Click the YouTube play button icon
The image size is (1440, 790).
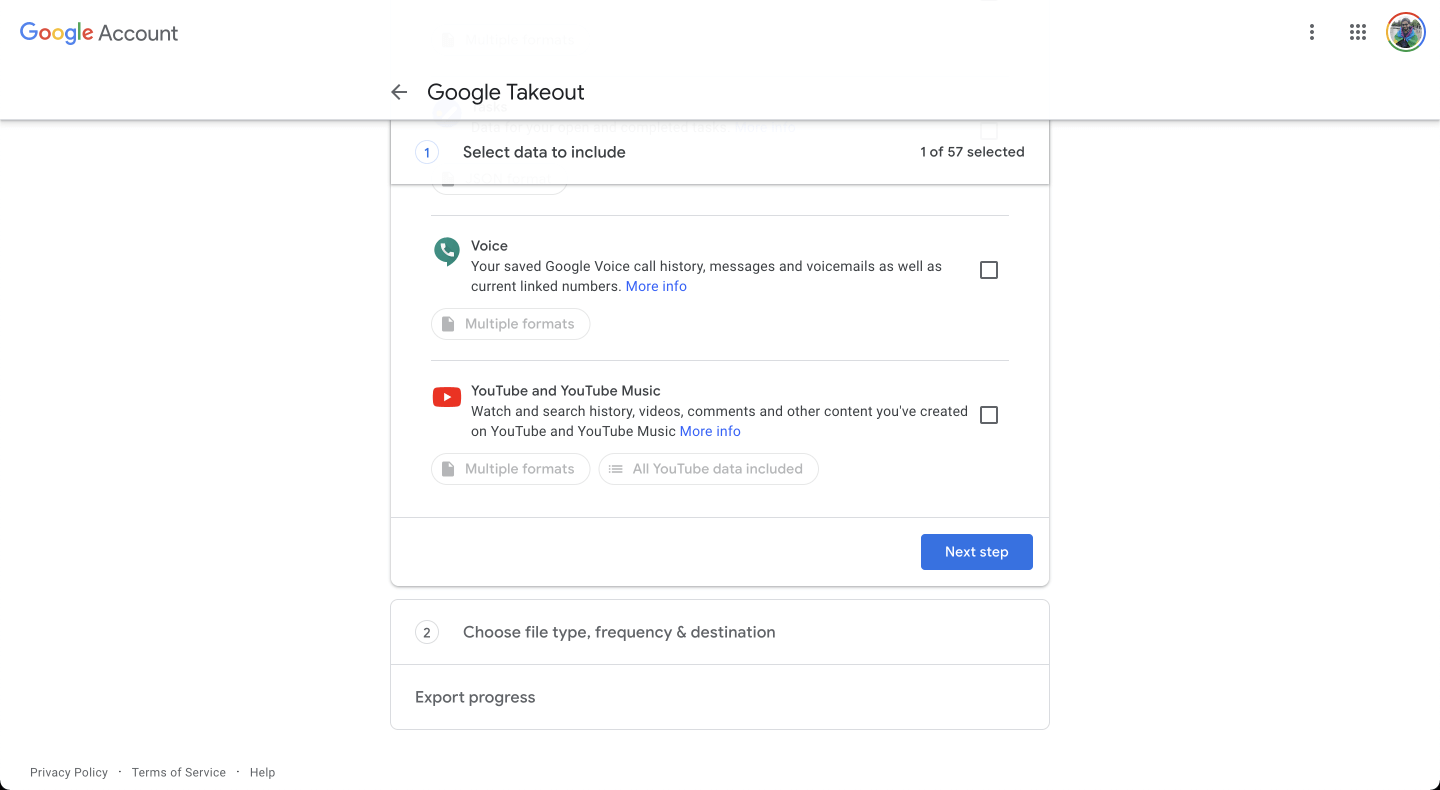[446, 396]
